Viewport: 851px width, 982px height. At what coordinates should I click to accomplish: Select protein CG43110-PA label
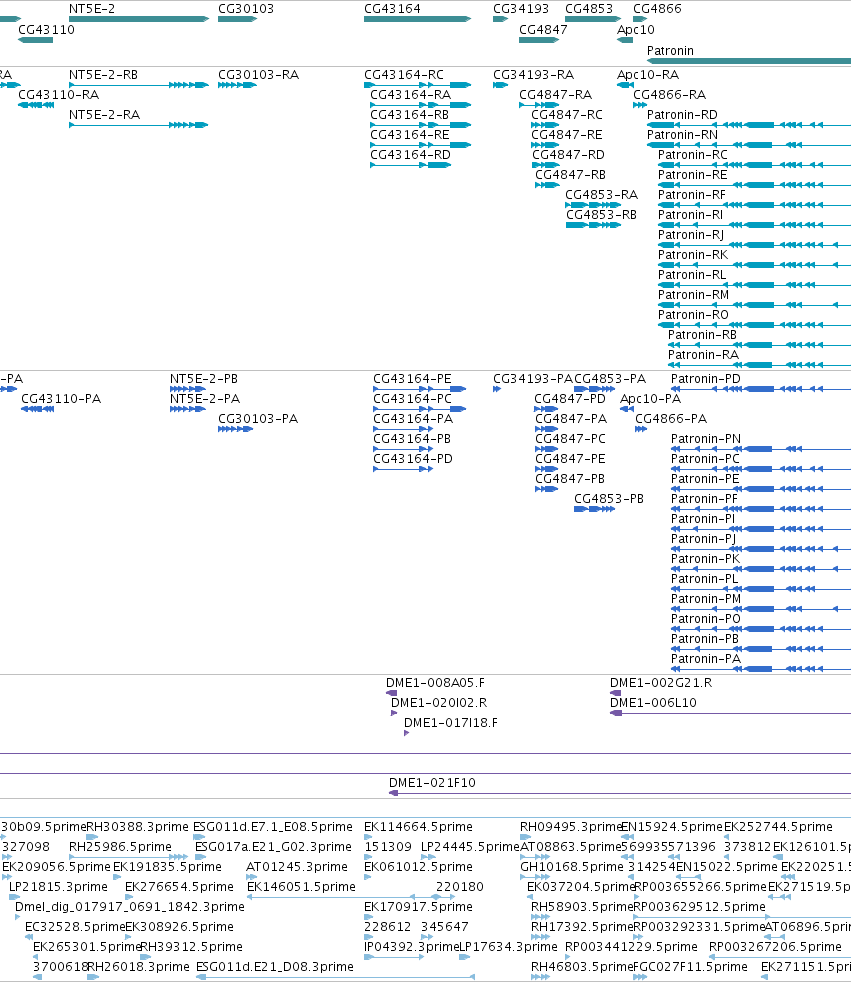(61, 399)
